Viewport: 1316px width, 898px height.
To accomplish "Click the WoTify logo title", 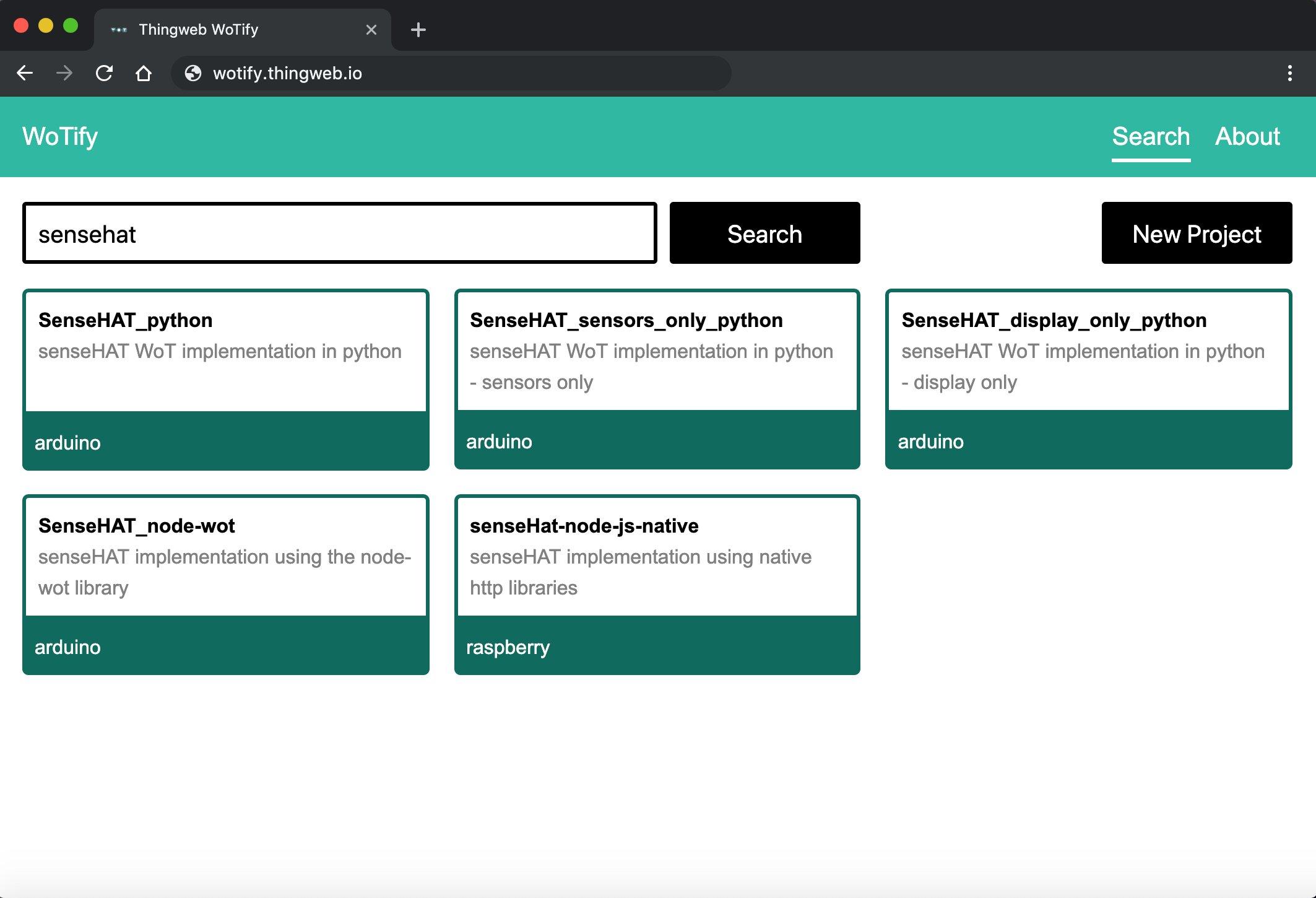I will pos(60,136).
